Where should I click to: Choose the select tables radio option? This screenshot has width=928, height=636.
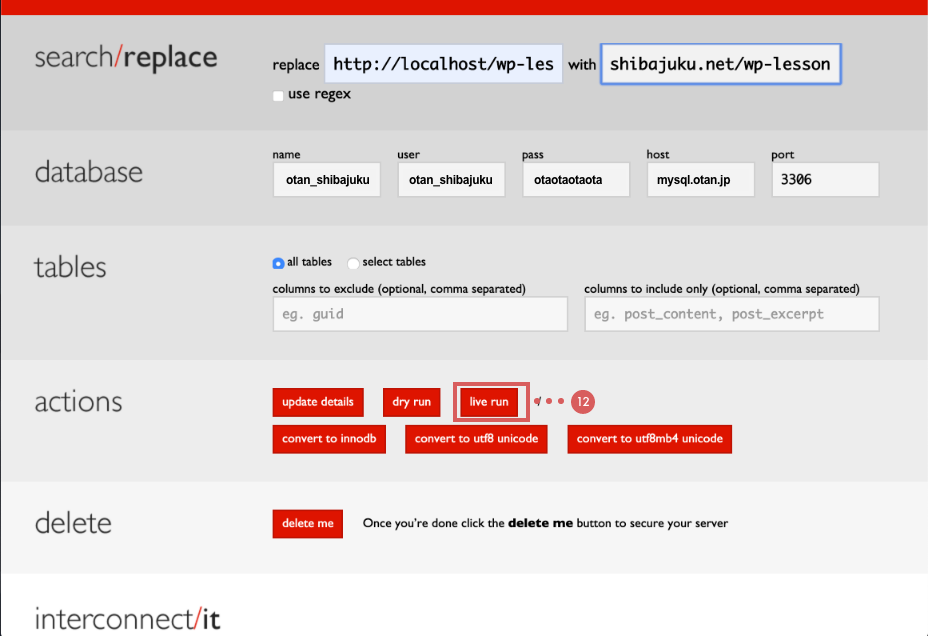pyautogui.click(x=353, y=263)
